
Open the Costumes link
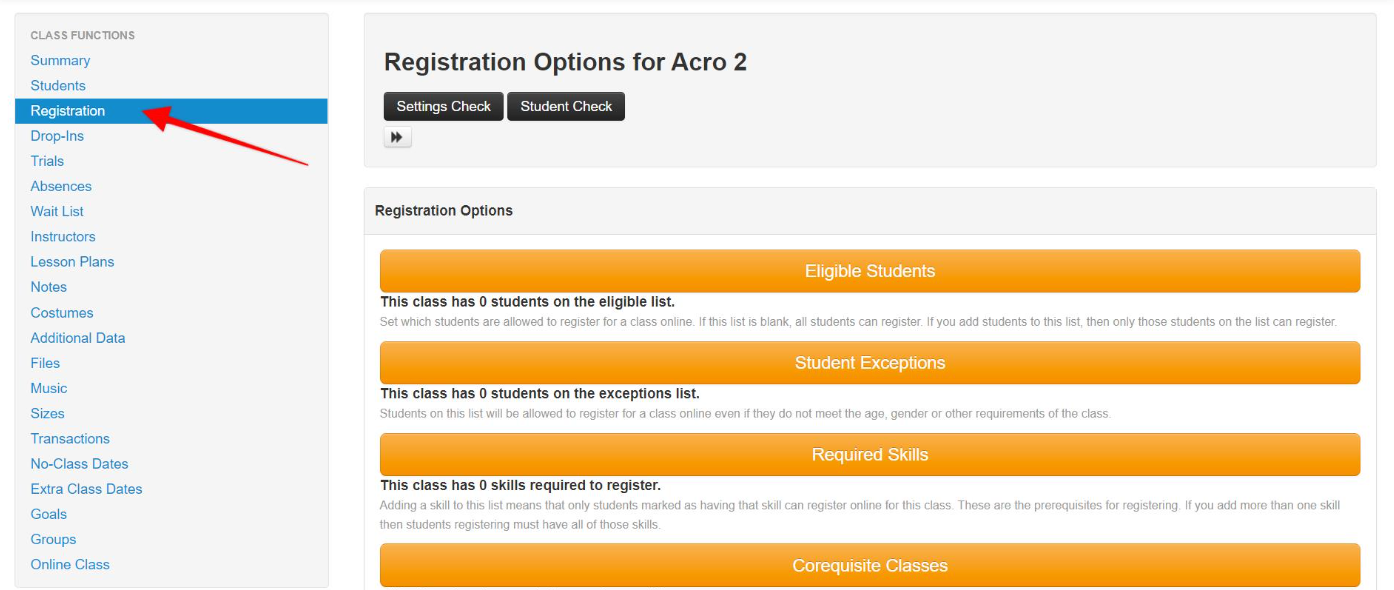(62, 313)
